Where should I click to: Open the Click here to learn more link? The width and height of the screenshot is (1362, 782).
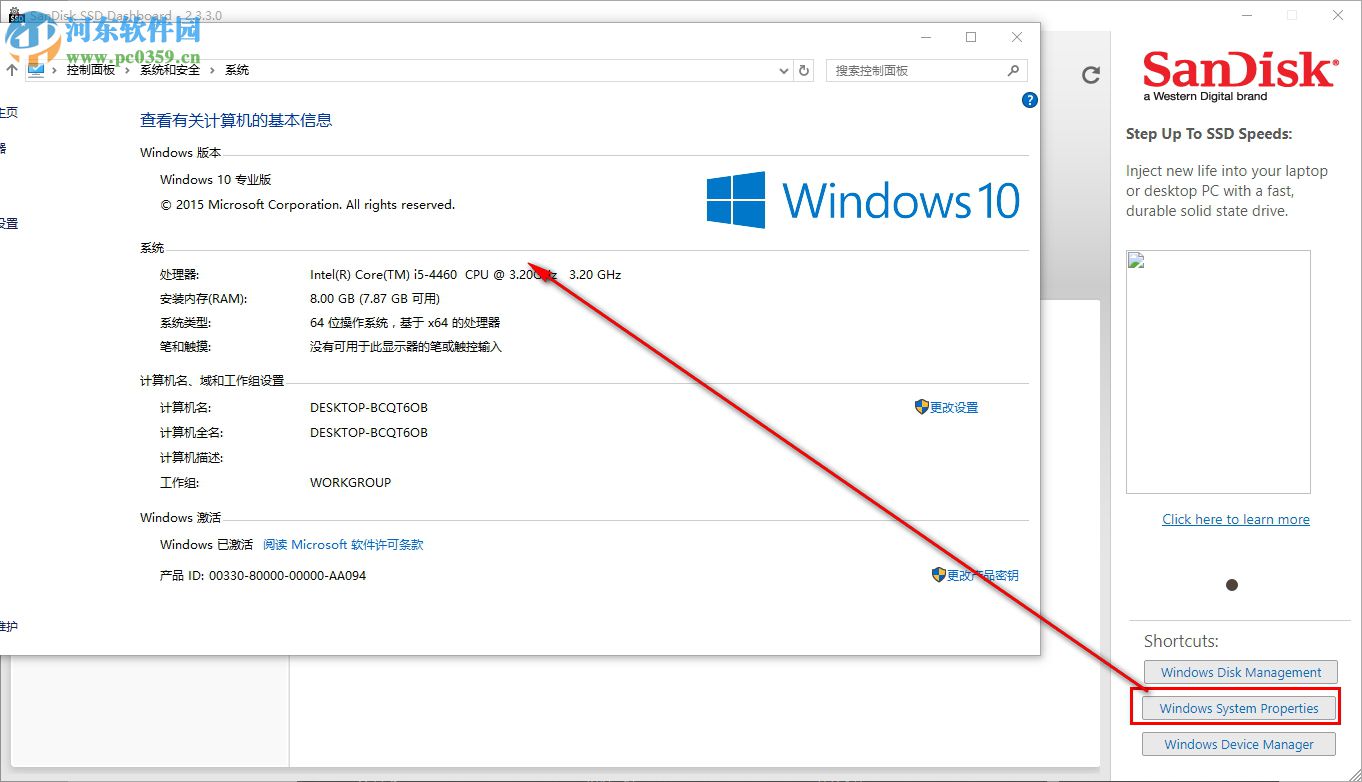(1236, 519)
